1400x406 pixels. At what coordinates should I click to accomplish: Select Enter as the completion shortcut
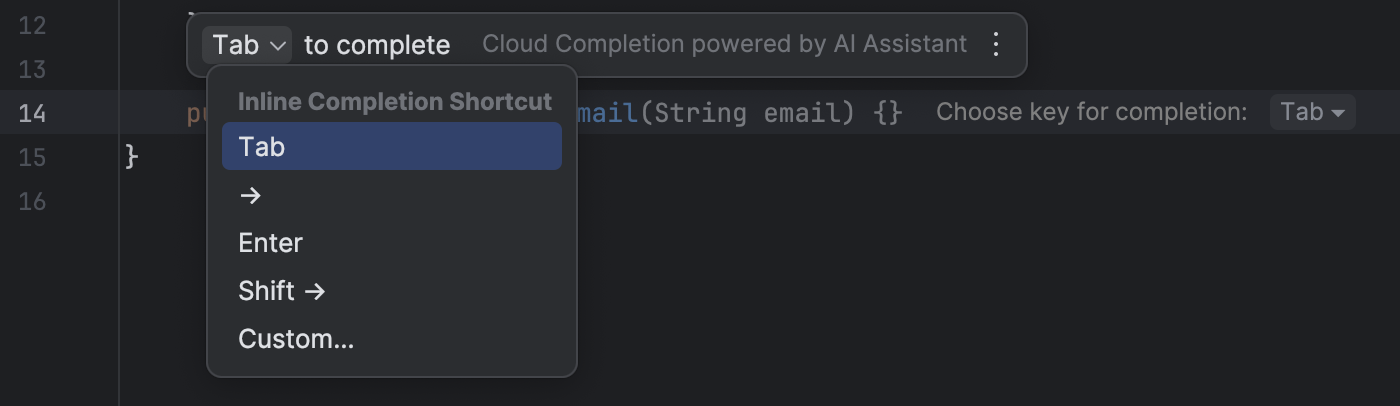click(x=392, y=243)
